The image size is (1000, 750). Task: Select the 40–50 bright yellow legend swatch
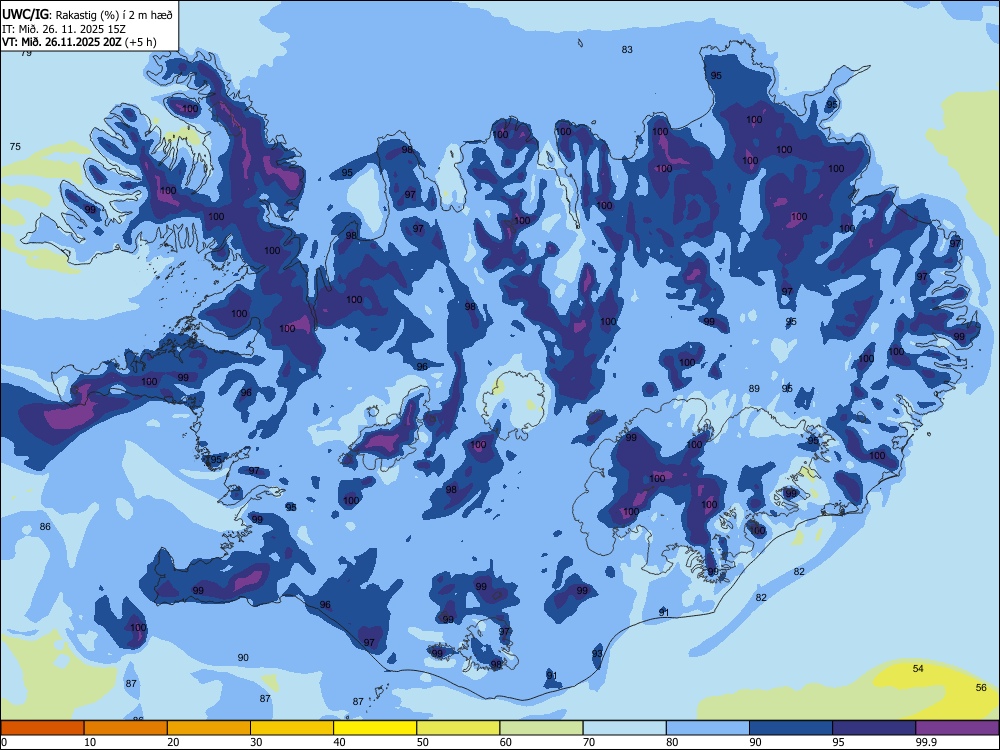(x=375, y=728)
